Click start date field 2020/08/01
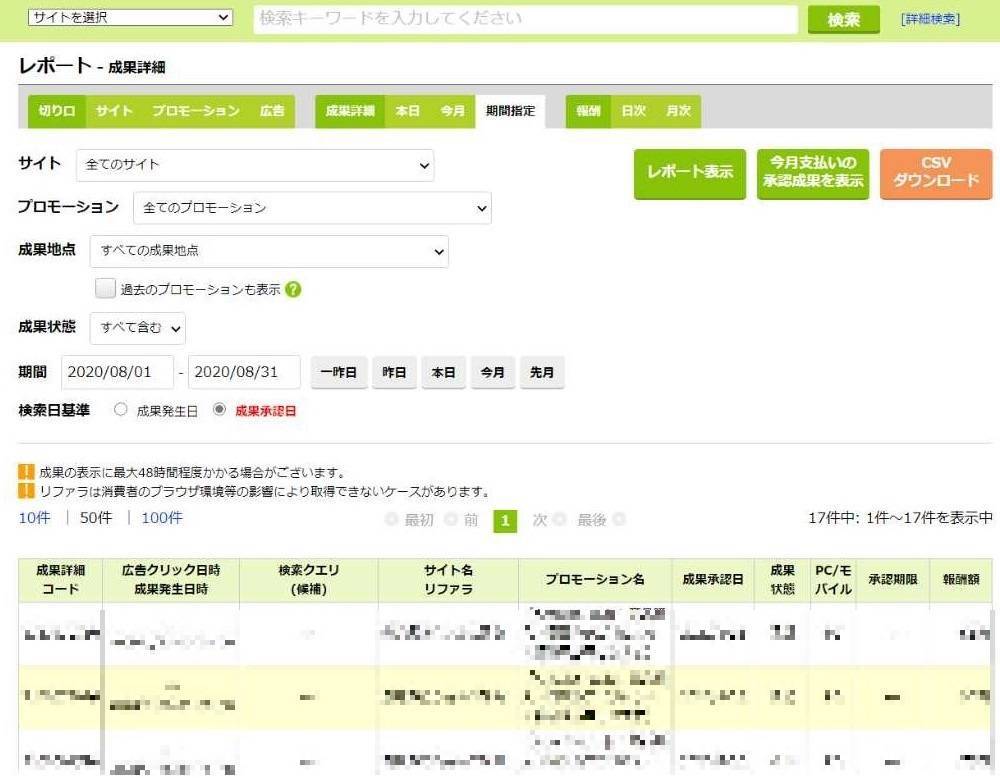The image size is (1000, 778). point(117,372)
